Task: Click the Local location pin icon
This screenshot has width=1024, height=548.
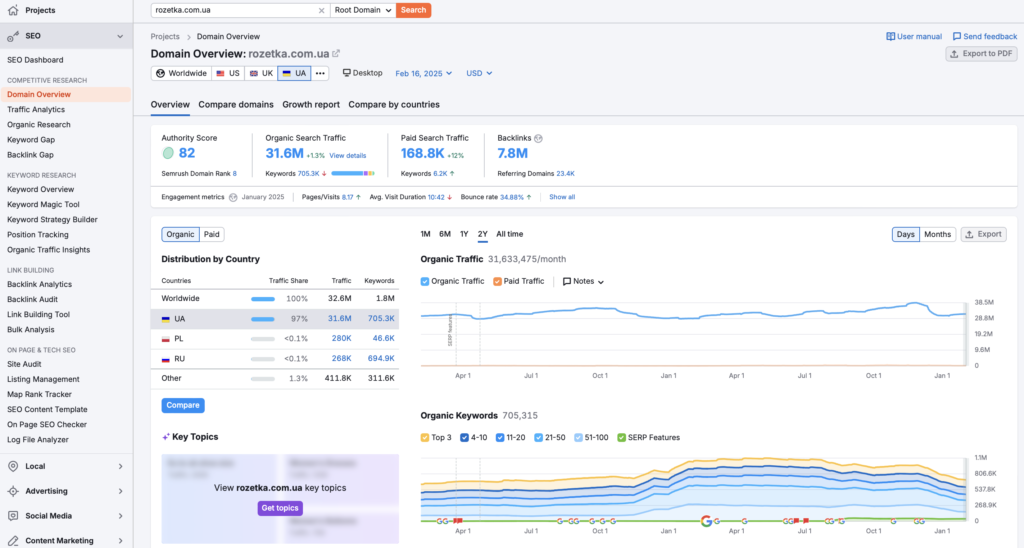Action: (13, 466)
